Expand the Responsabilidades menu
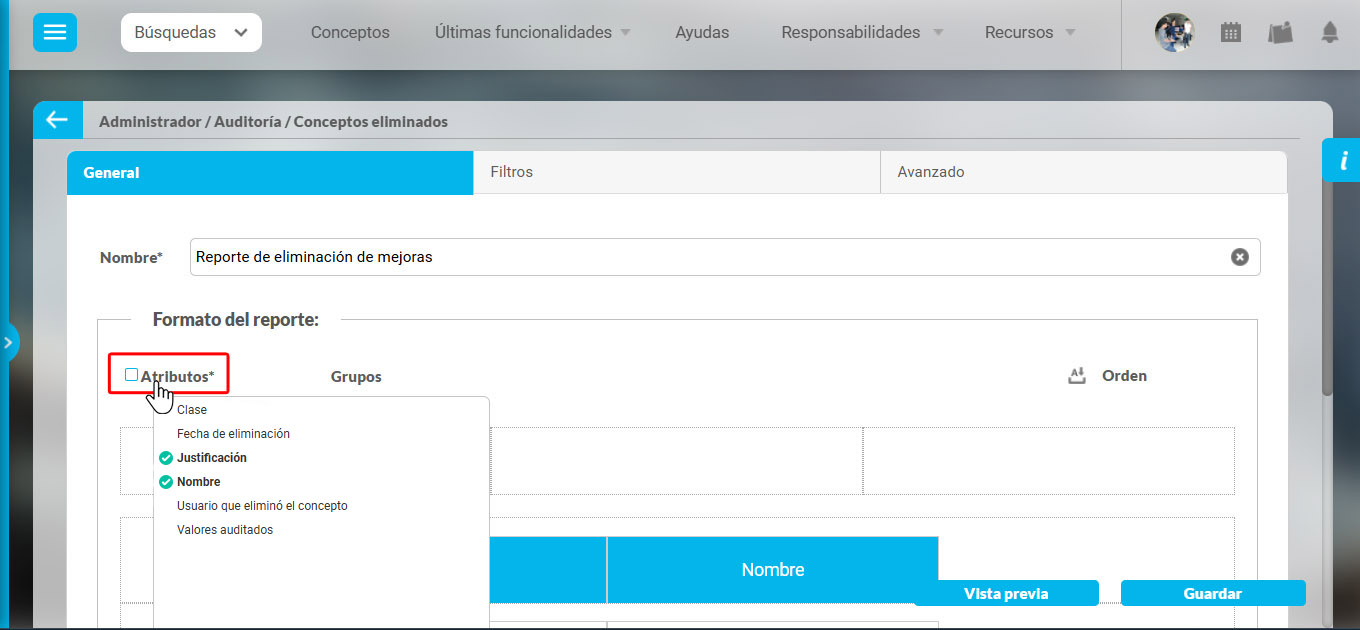 [862, 32]
